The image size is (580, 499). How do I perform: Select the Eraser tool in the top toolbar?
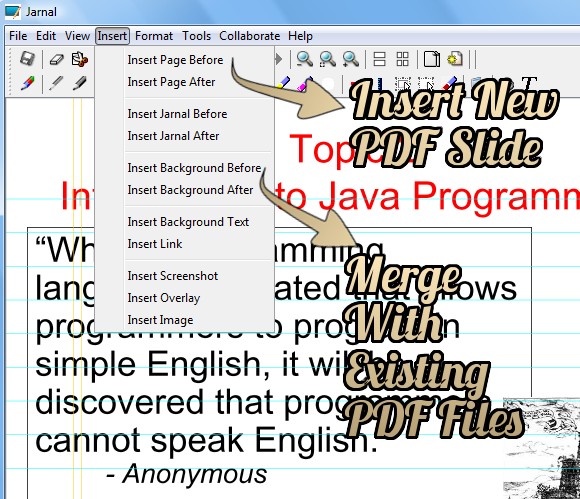57,59
